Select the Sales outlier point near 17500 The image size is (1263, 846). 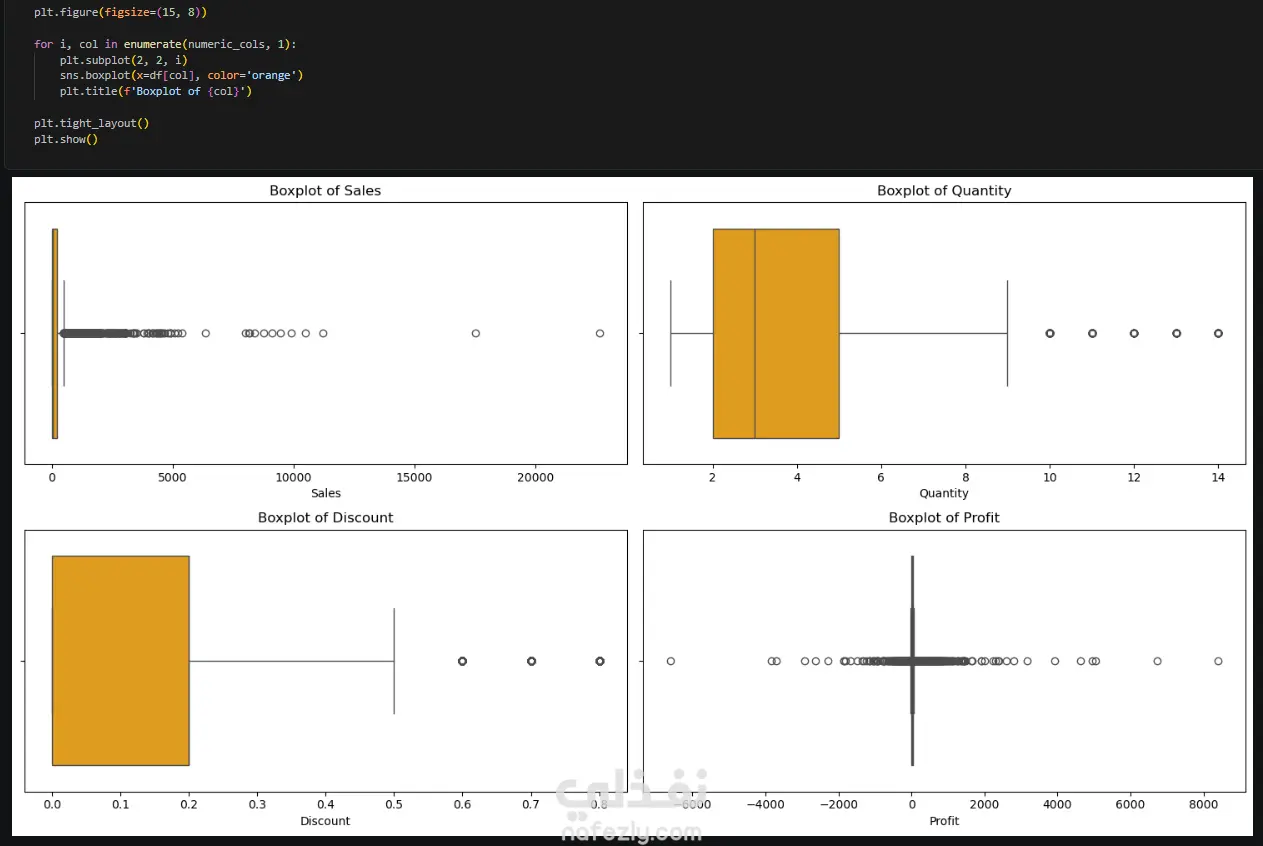tap(475, 333)
